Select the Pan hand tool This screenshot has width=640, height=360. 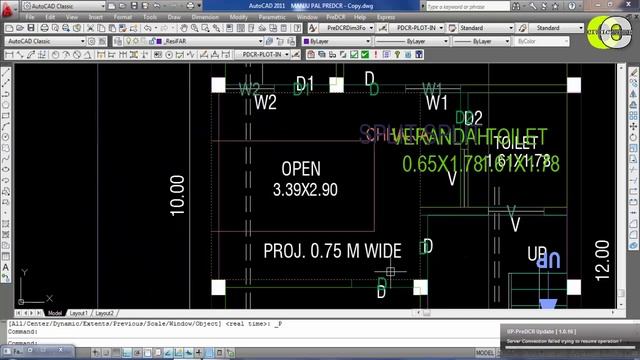pyautogui.click(x=184, y=28)
